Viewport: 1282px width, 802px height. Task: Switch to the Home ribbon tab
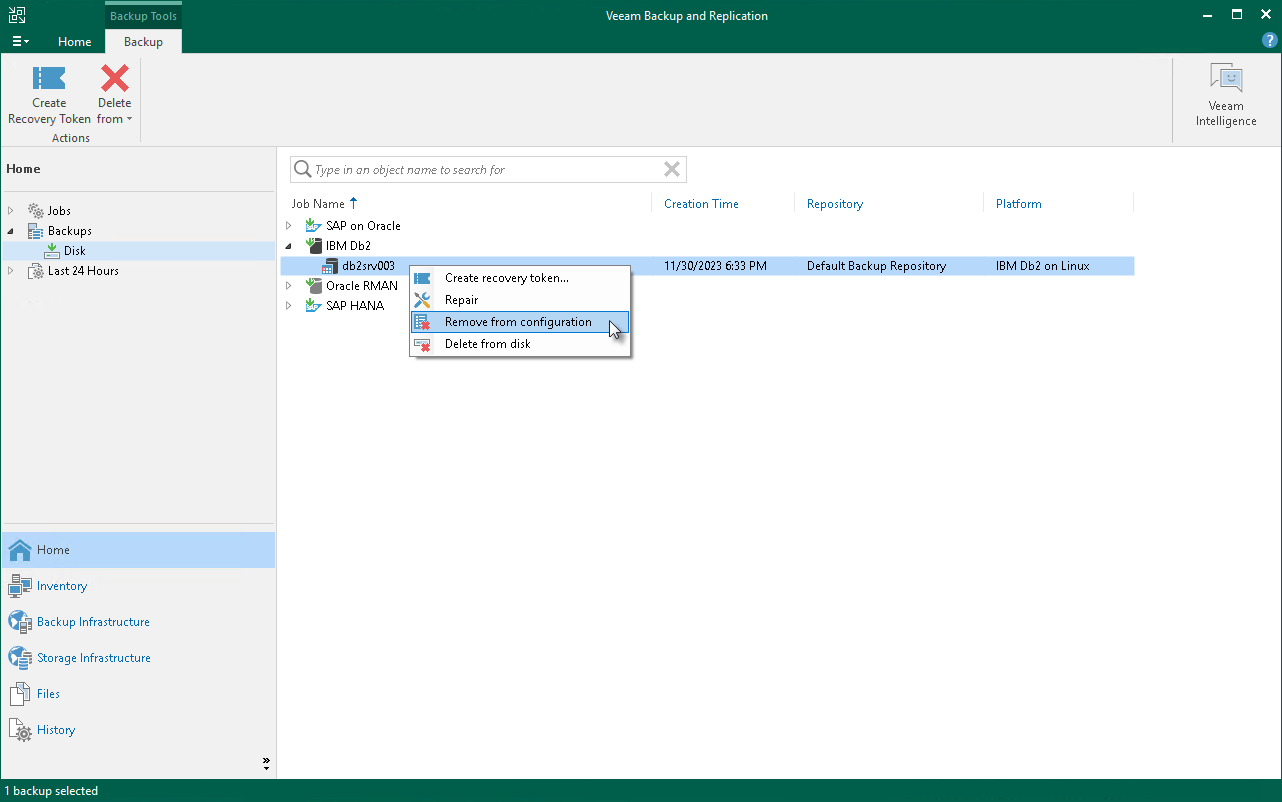click(74, 42)
